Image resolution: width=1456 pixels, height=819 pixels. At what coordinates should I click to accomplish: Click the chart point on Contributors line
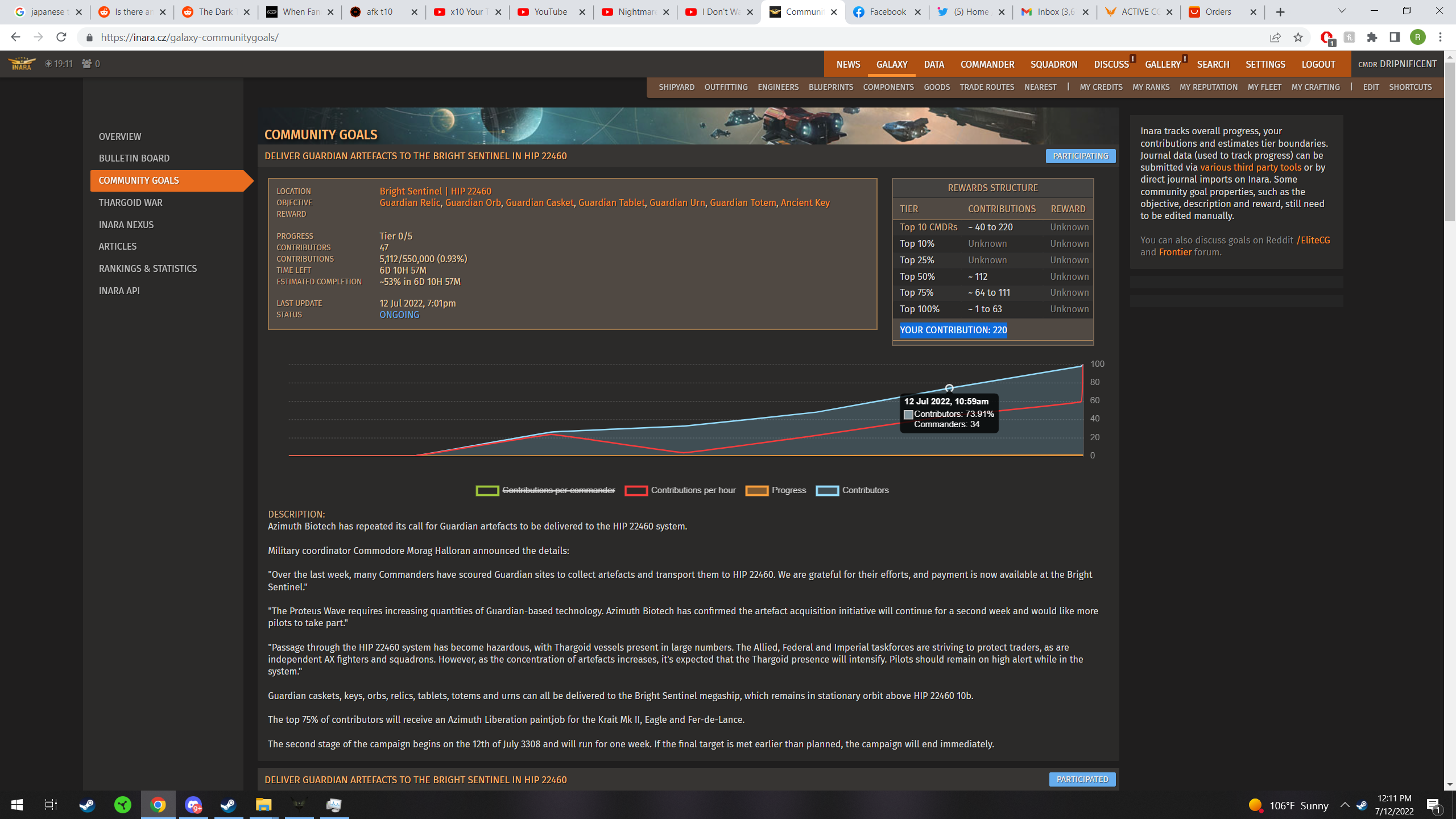(949, 388)
